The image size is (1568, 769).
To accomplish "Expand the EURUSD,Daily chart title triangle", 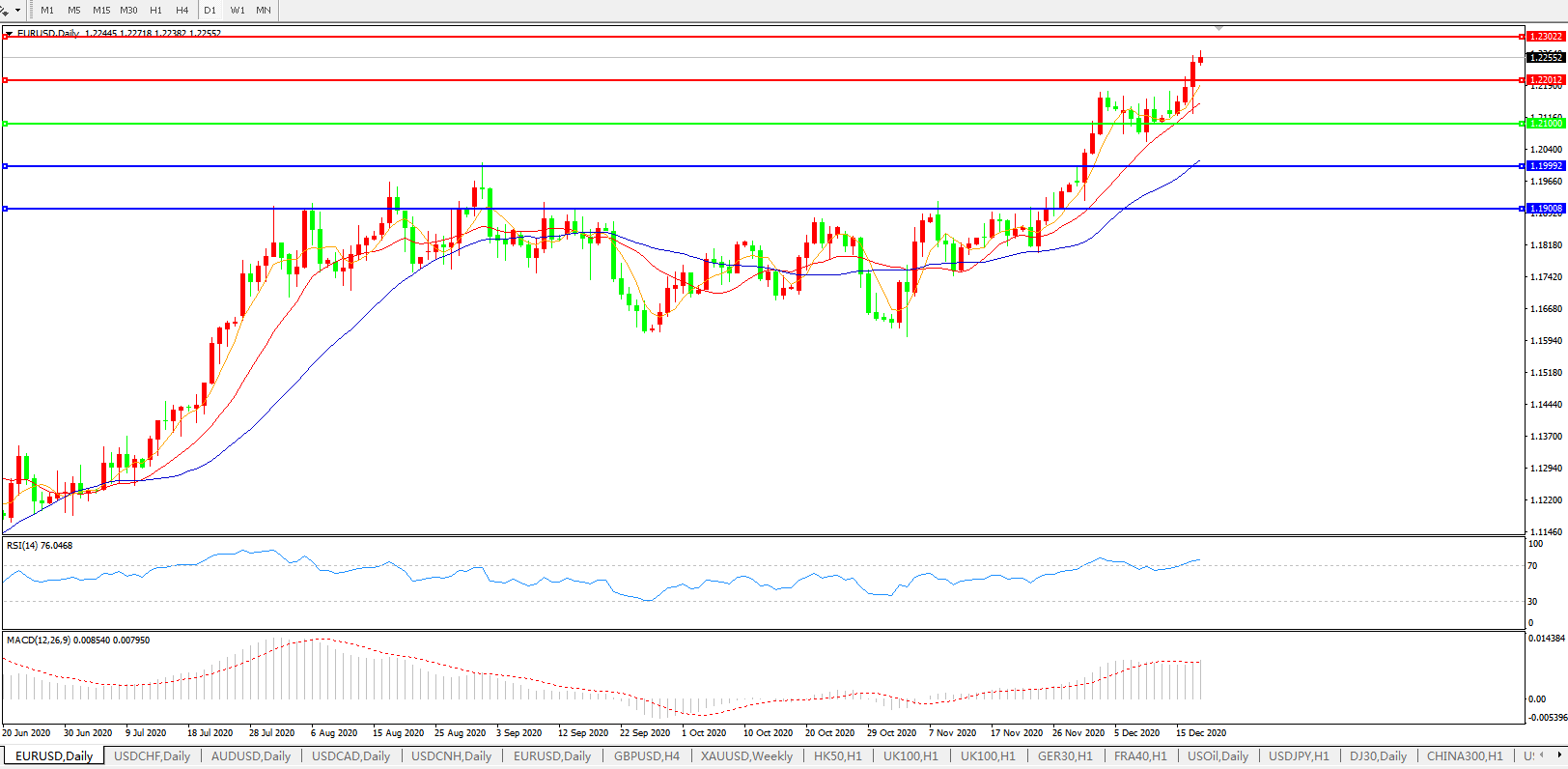I will click(x=9, y=34).
